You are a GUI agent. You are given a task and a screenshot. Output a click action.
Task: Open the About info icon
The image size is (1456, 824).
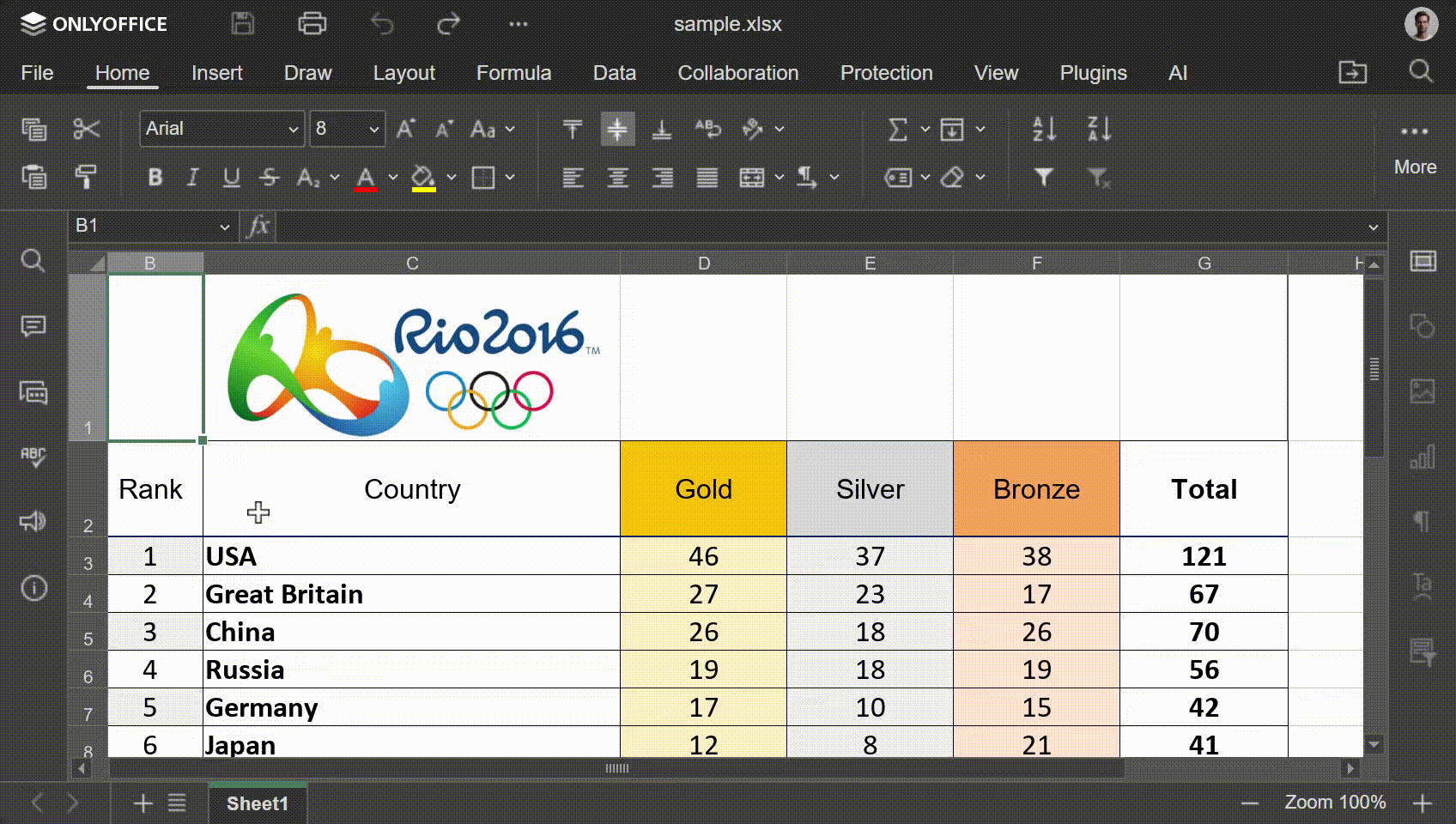point(33,588)
